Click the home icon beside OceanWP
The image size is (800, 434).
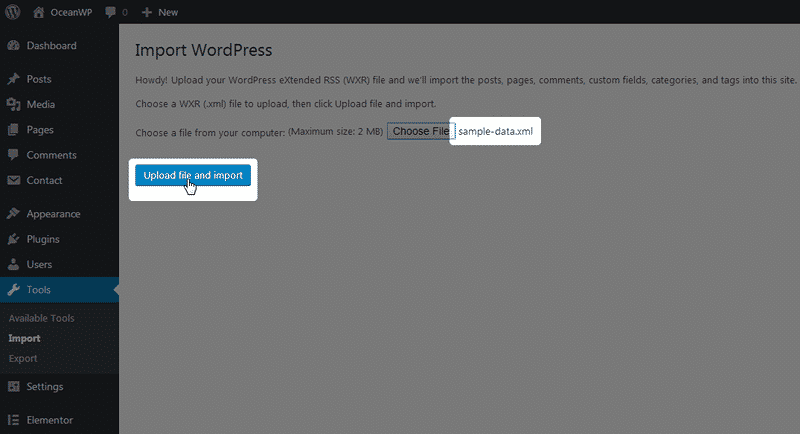tap(39, 12)
